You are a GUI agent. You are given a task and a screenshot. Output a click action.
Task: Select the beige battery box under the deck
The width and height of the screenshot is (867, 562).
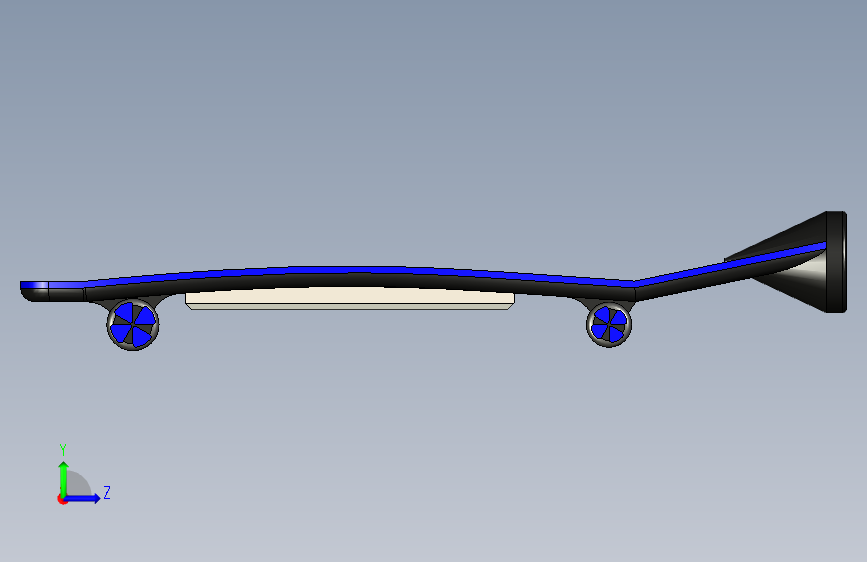[350, 299]
